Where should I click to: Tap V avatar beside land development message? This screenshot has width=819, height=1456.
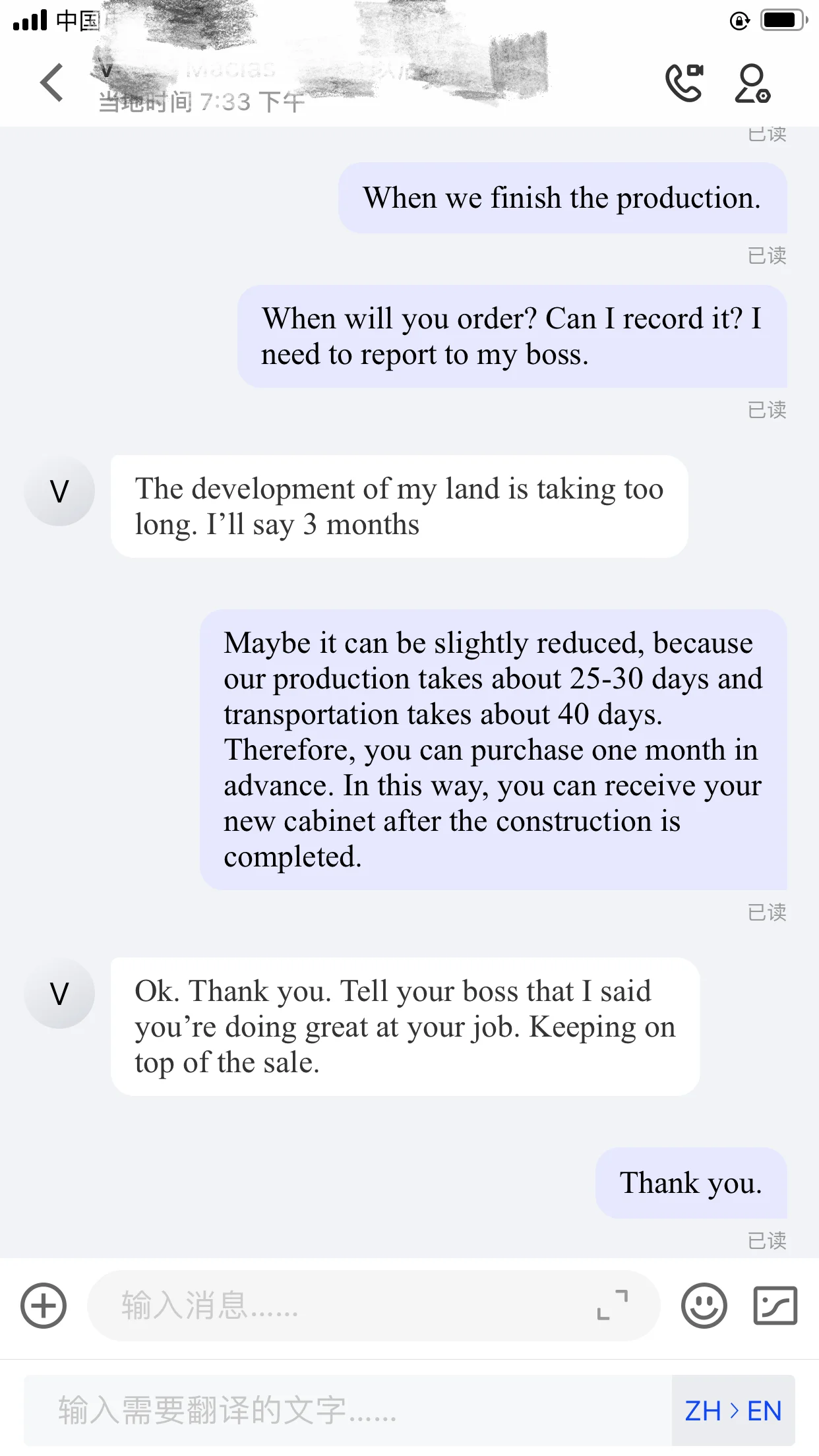point(59,491)
